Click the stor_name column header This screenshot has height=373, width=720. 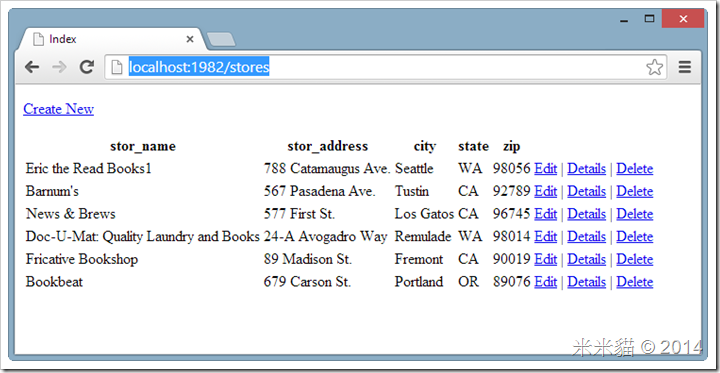click(143, 147)
